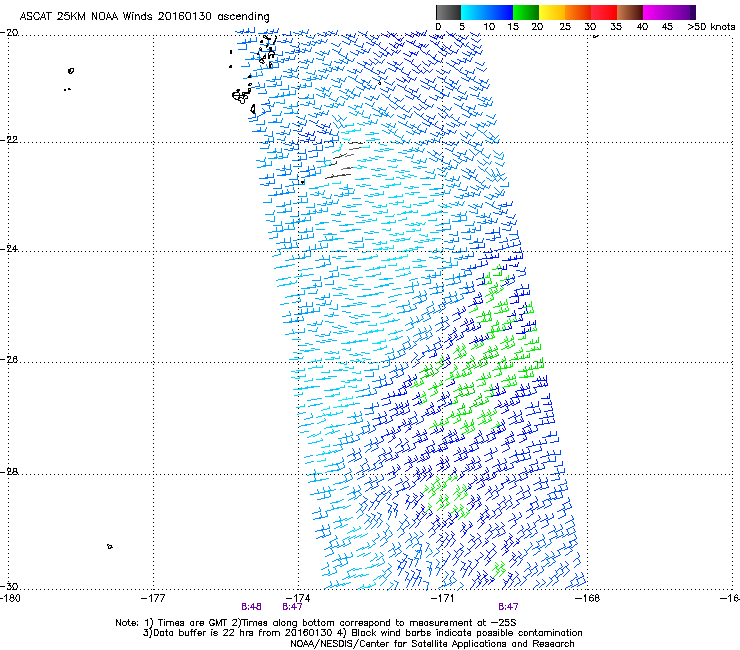Click the '25' legend scale label
This screenshot has width=740, height=650.
[565, 27]
